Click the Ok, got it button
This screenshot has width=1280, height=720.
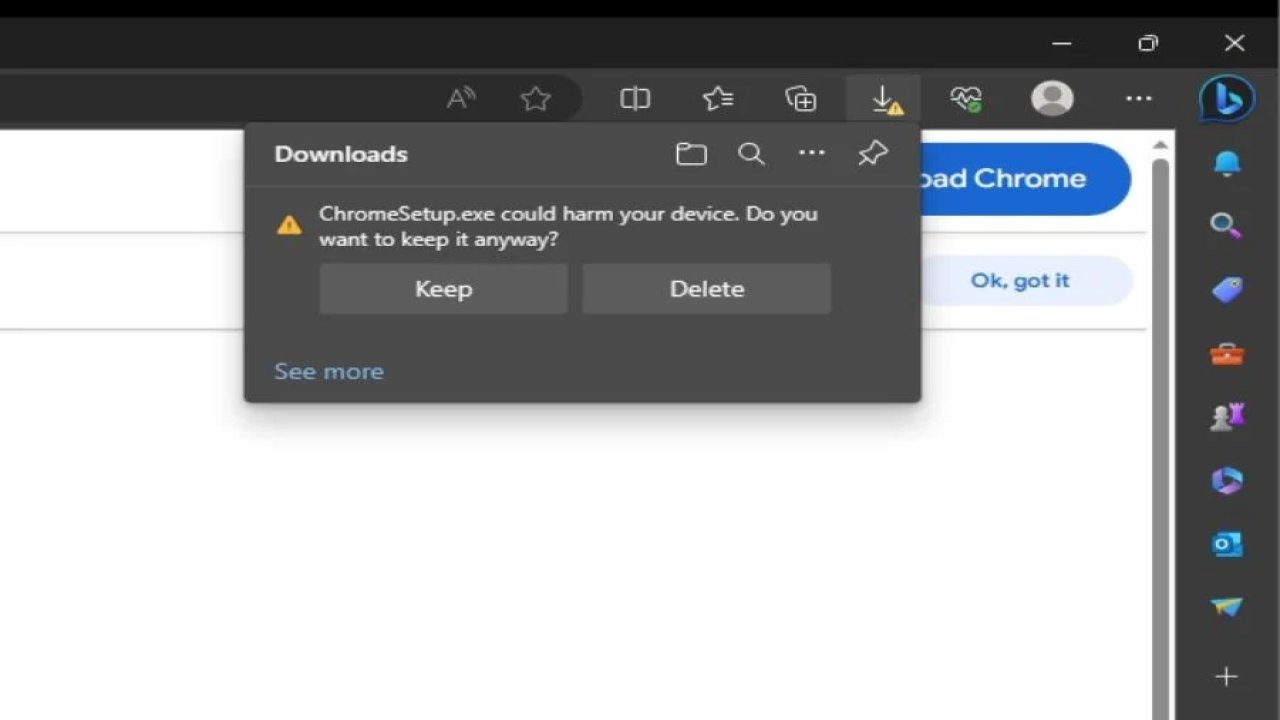1020,281
